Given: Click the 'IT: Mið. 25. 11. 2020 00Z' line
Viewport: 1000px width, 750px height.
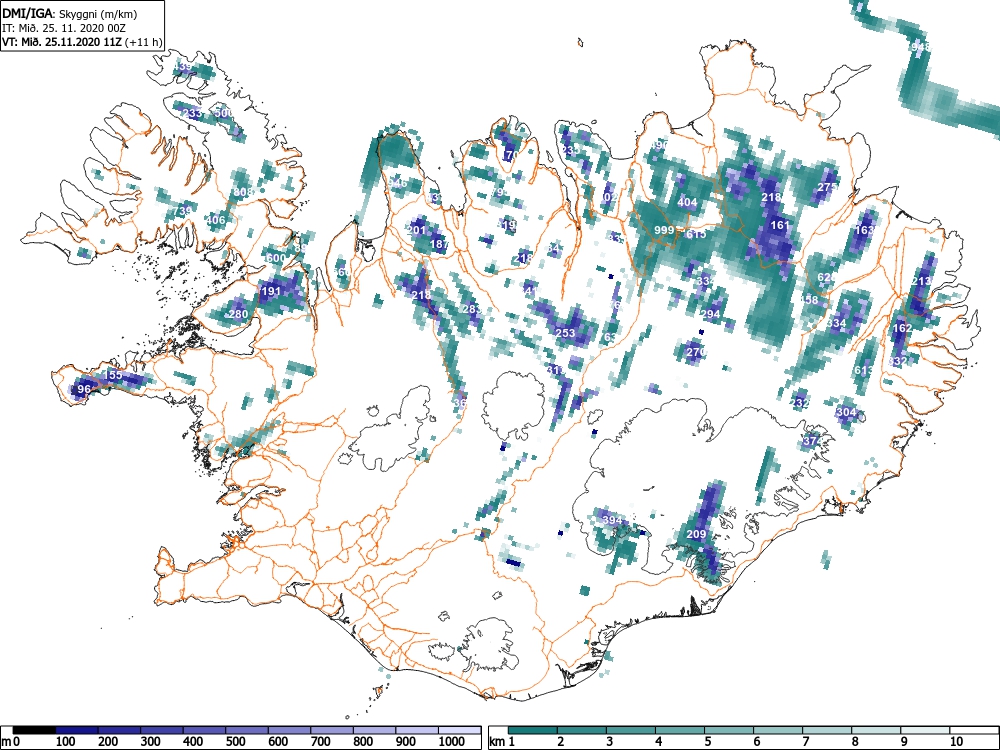Looking at the screenshot, I should 64,28.
